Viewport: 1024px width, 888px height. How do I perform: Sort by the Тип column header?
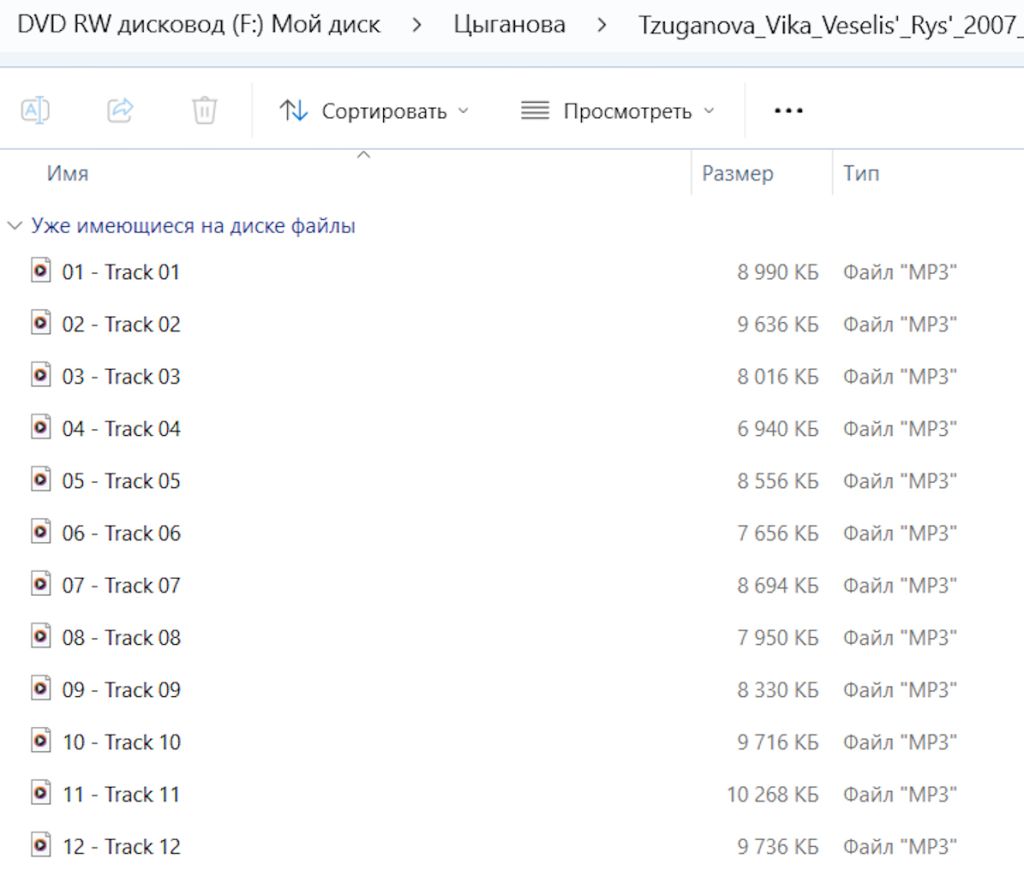pyautogui.click(x=861, y=173)
